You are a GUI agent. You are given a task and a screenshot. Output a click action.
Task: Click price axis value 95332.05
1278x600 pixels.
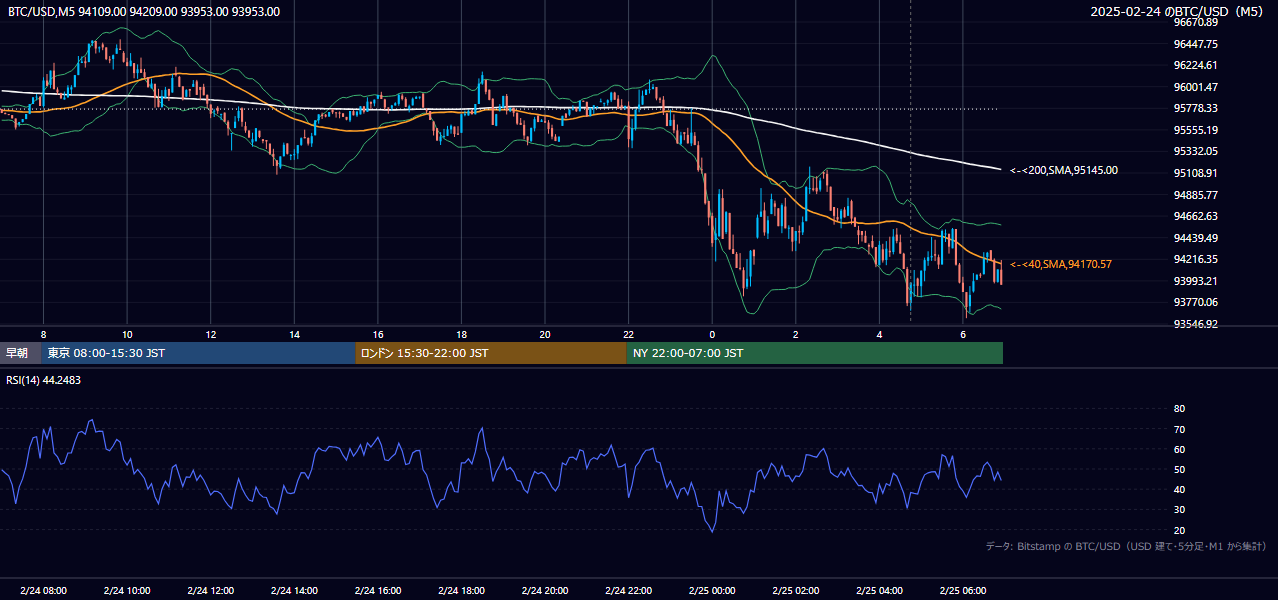click(x=1195, y=151)
